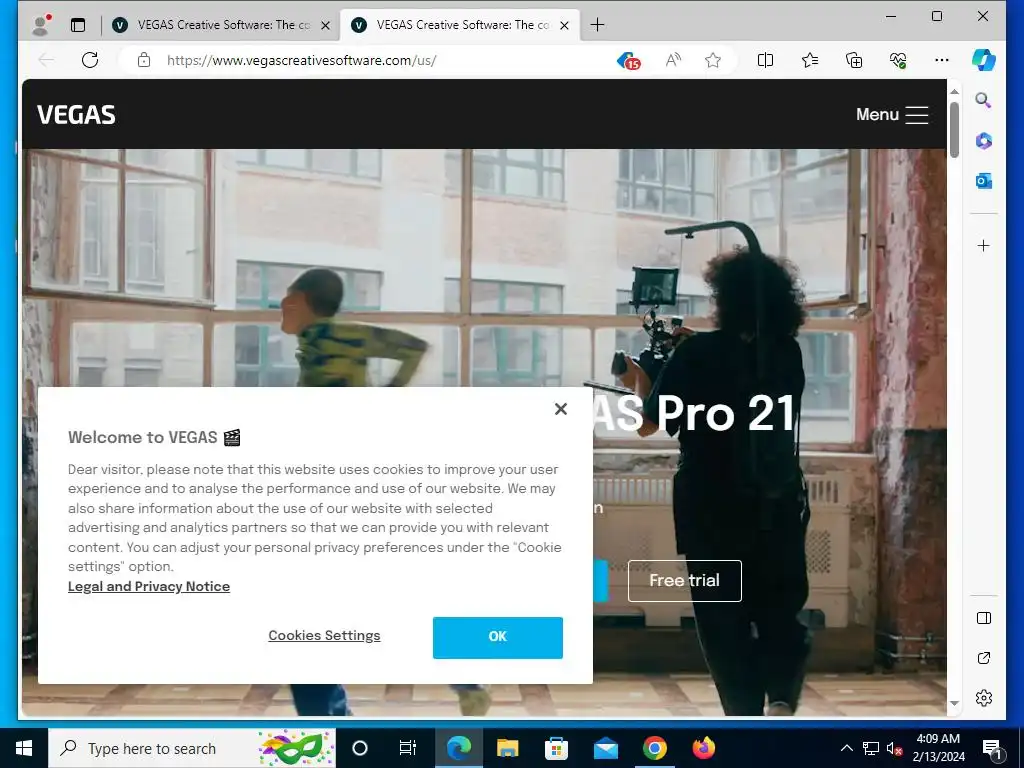This screenshot has height=768, width=1024.
Task: Launch Firefox from taskbar
Action: (703, 748)
